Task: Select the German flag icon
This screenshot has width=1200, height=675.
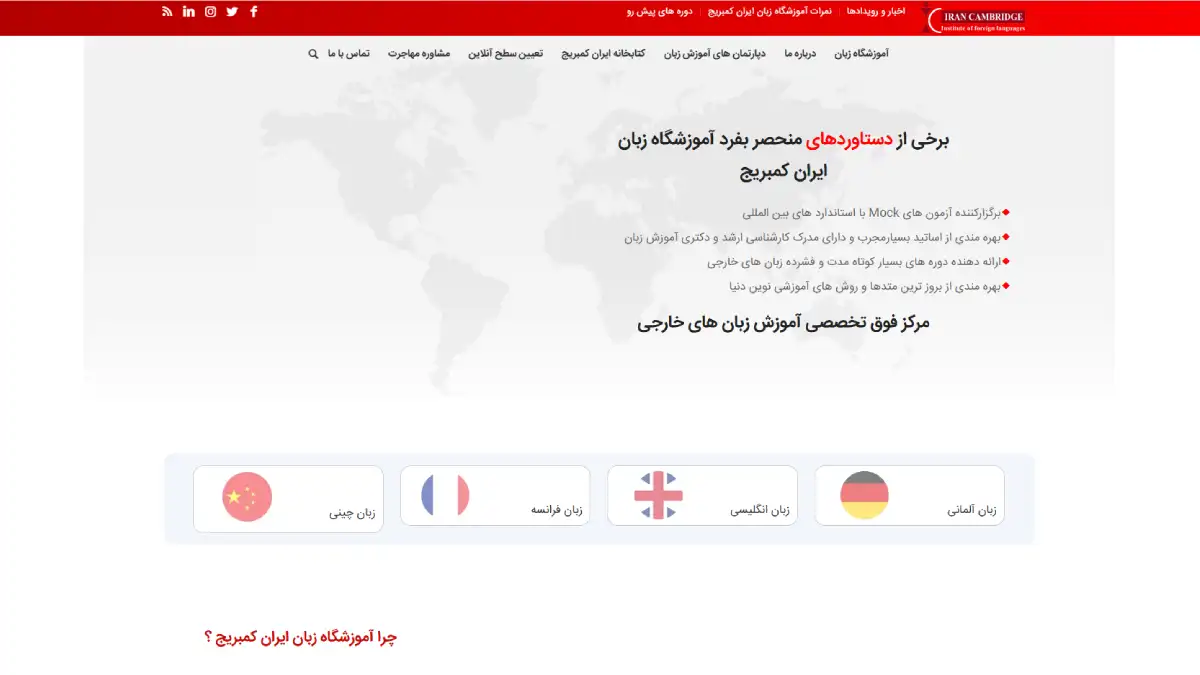Action: [866, 495]
